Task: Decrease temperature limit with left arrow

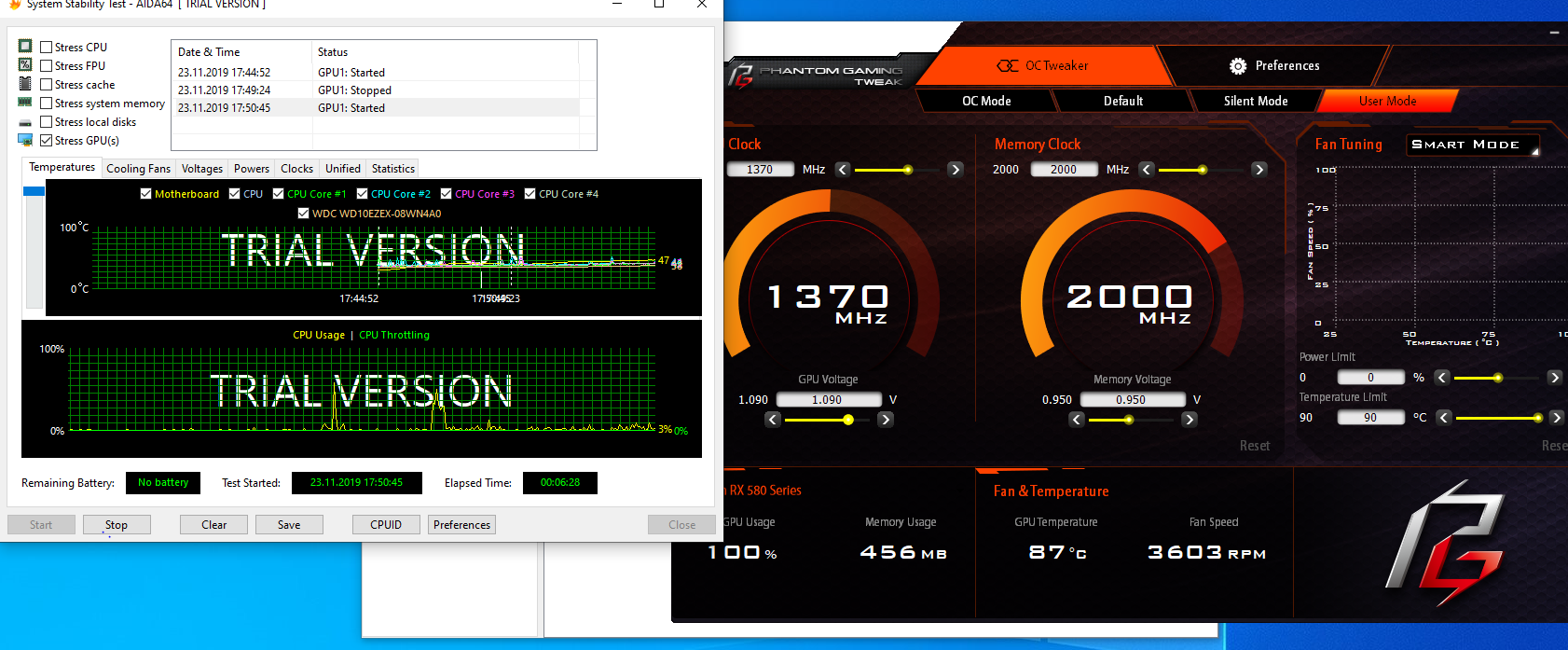Action: pyautogui.click(x=1444, y=418)
